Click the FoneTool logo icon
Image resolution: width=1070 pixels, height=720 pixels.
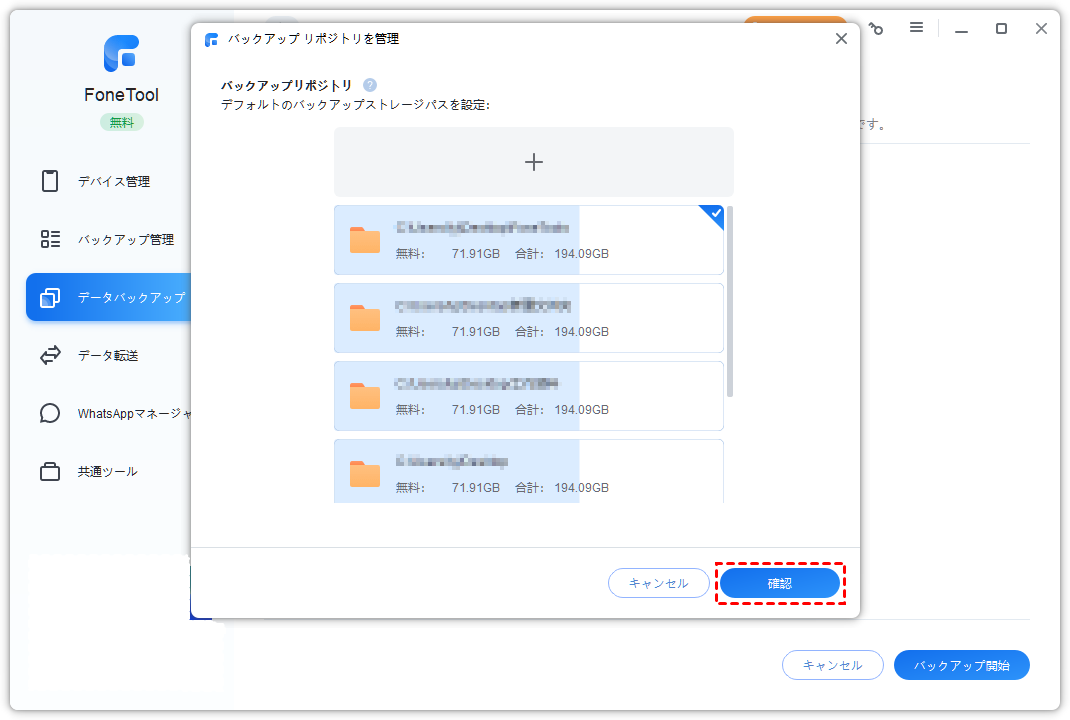click(x=121, y=53)
